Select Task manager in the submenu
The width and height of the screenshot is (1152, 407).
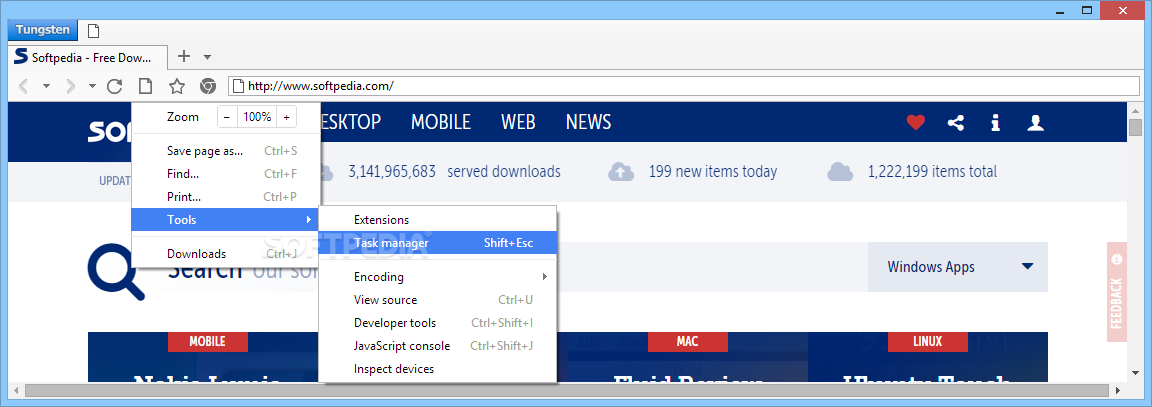coord(438,242)
